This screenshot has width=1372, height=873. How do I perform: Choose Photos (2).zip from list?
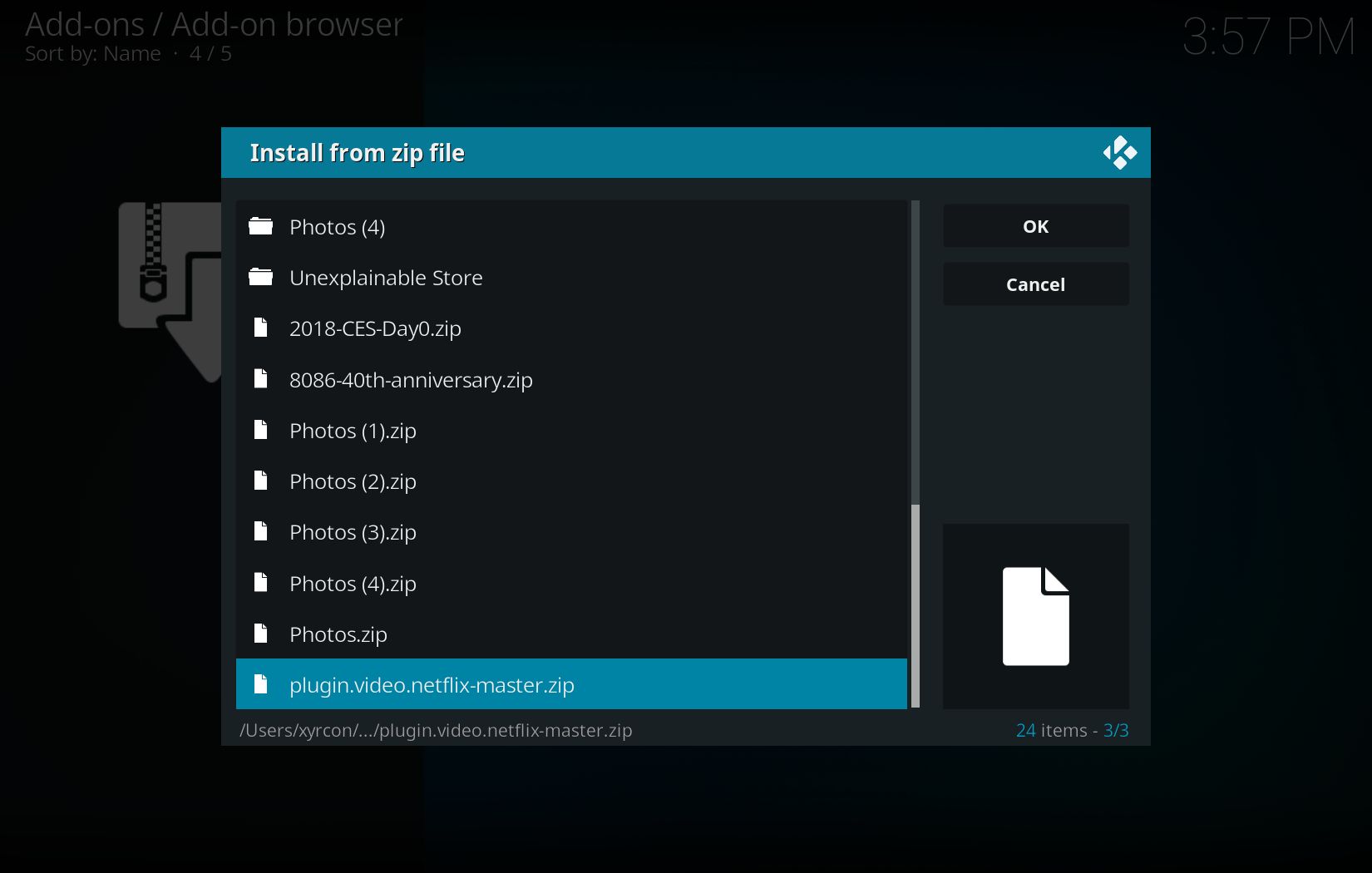571,481
